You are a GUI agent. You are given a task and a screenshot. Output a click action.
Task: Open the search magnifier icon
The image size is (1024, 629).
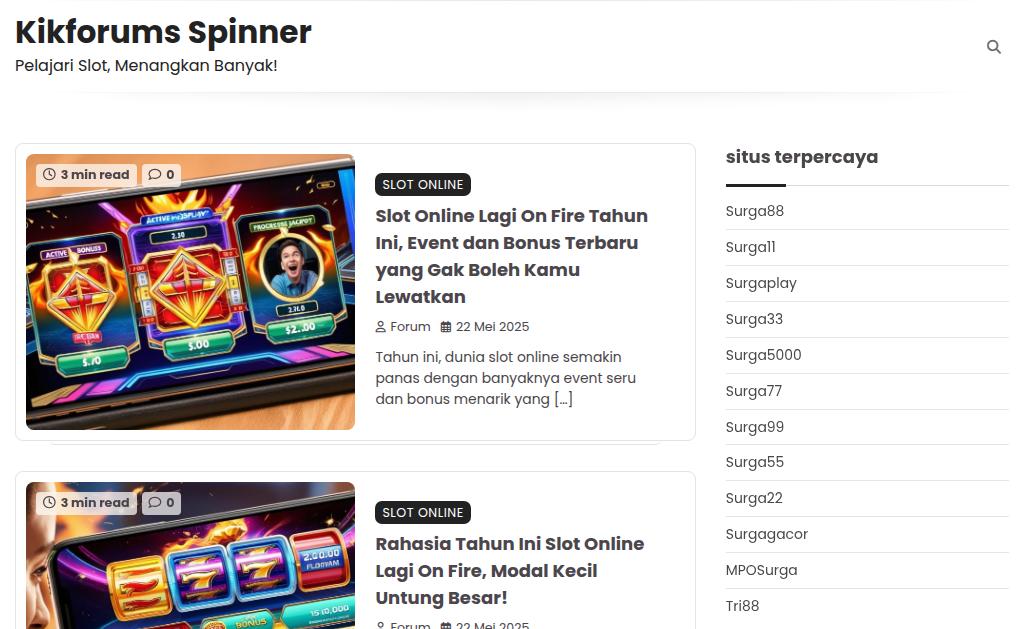pos(993,47)
